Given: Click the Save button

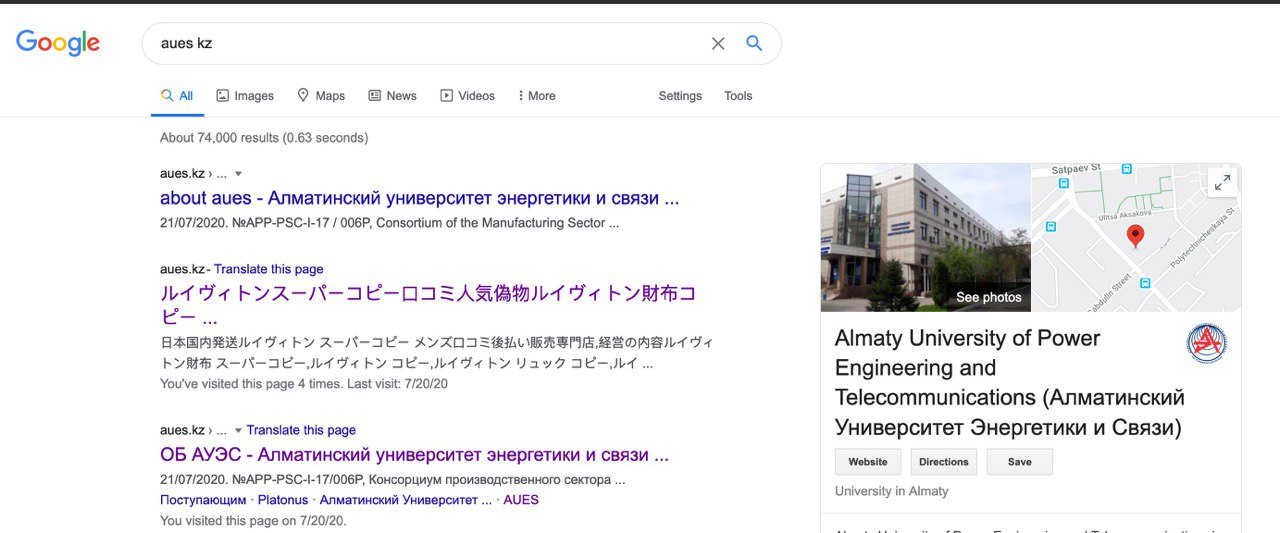Looking at the screenshot, I should (x=1020, y=462).
